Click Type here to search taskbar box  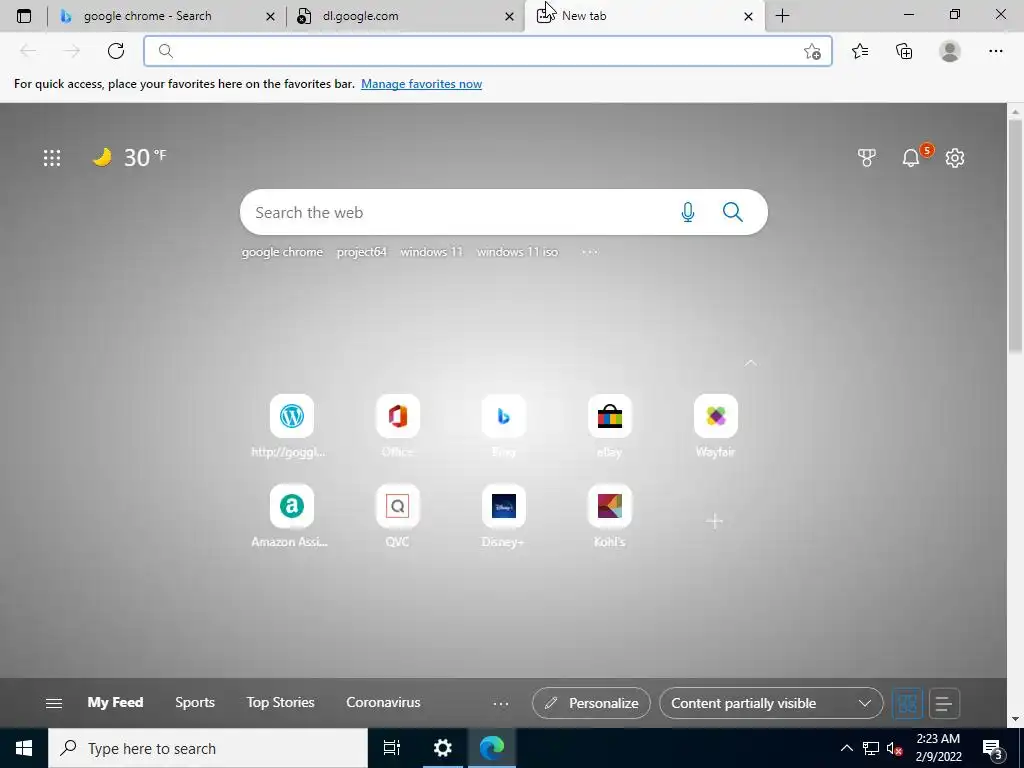tap(208, 748)
